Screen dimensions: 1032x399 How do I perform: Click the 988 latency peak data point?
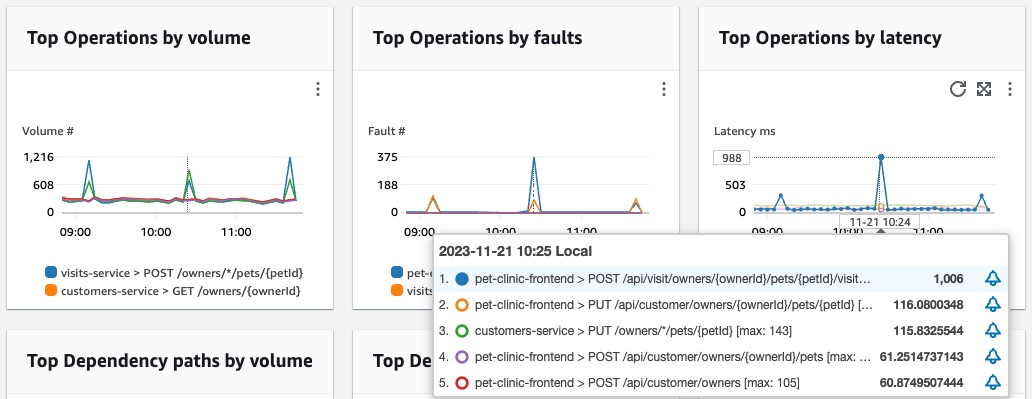881,157
